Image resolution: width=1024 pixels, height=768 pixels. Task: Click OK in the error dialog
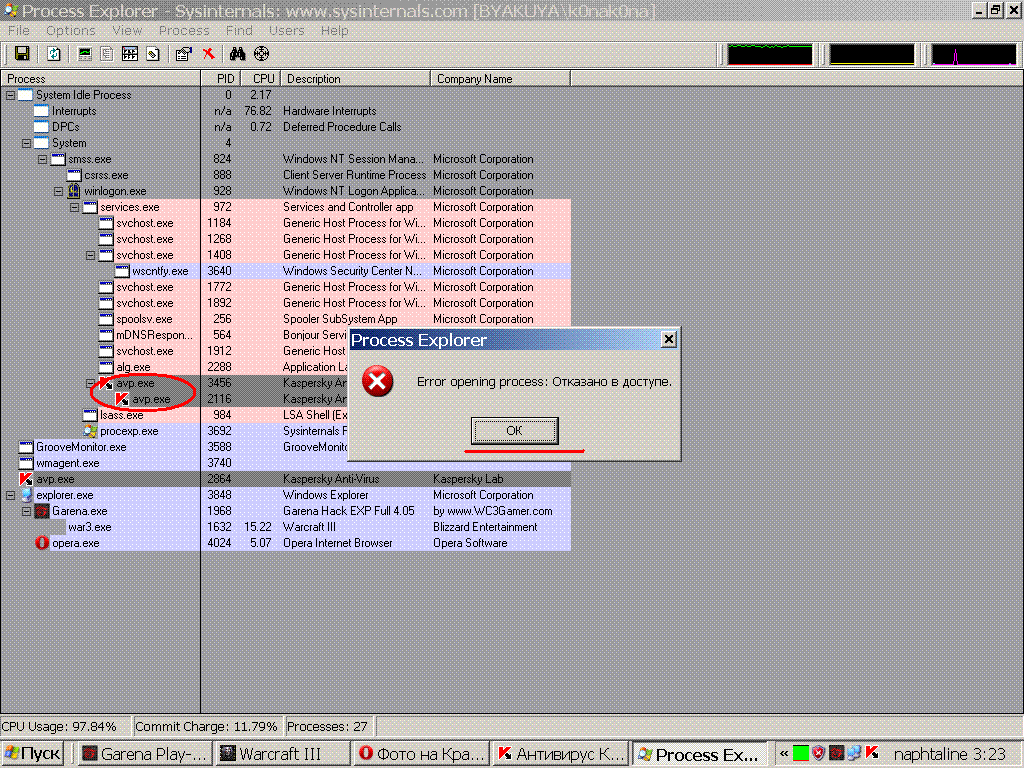(515, 430)
